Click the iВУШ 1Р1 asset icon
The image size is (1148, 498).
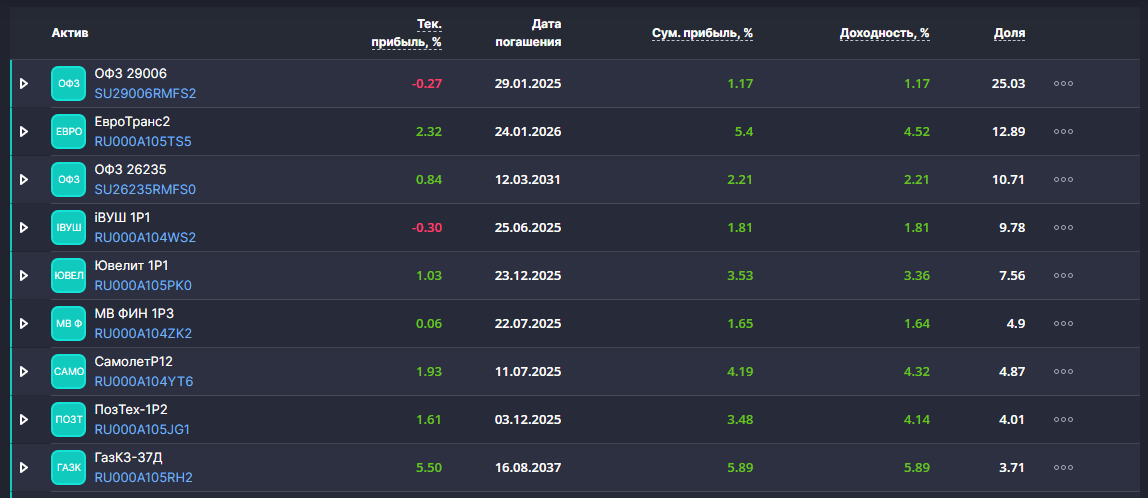pos(68,228)
